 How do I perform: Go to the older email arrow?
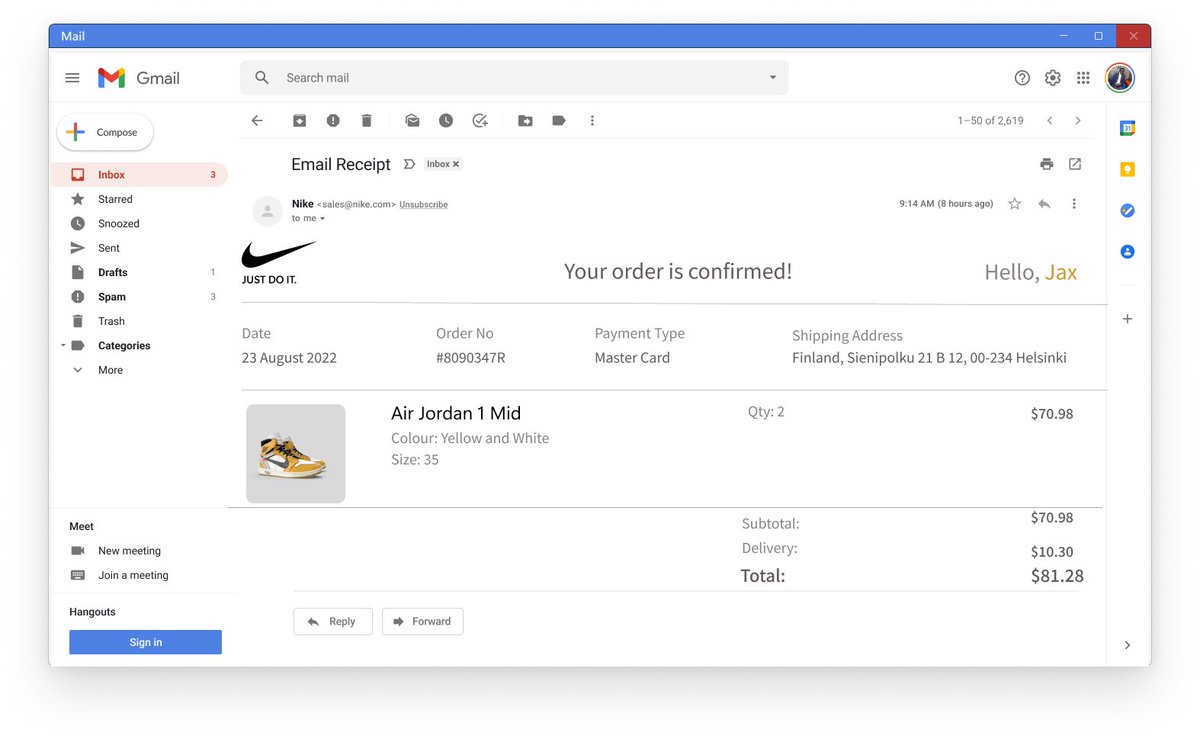tap(1078, 120)
